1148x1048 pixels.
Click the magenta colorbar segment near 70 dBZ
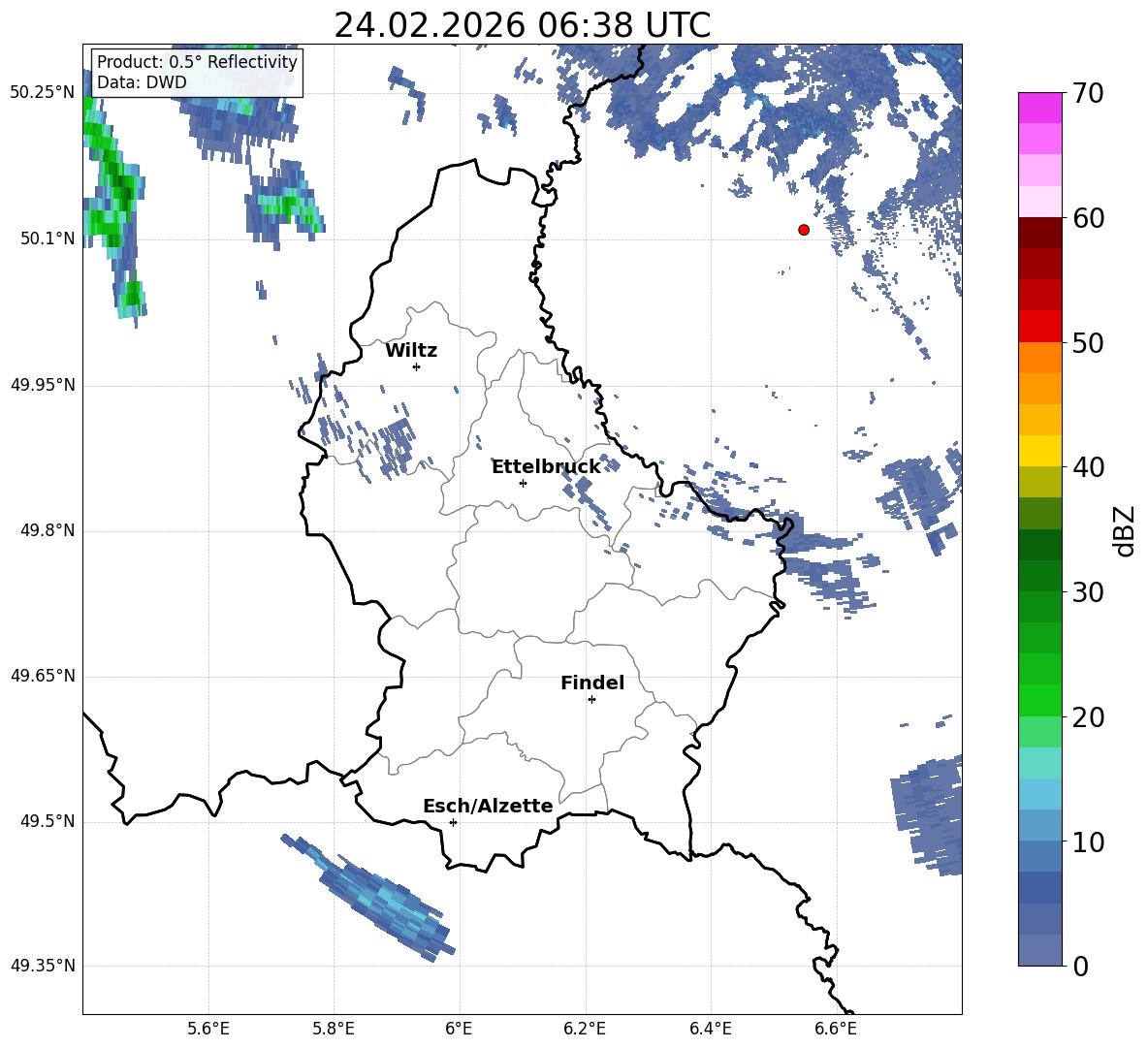1039,108
